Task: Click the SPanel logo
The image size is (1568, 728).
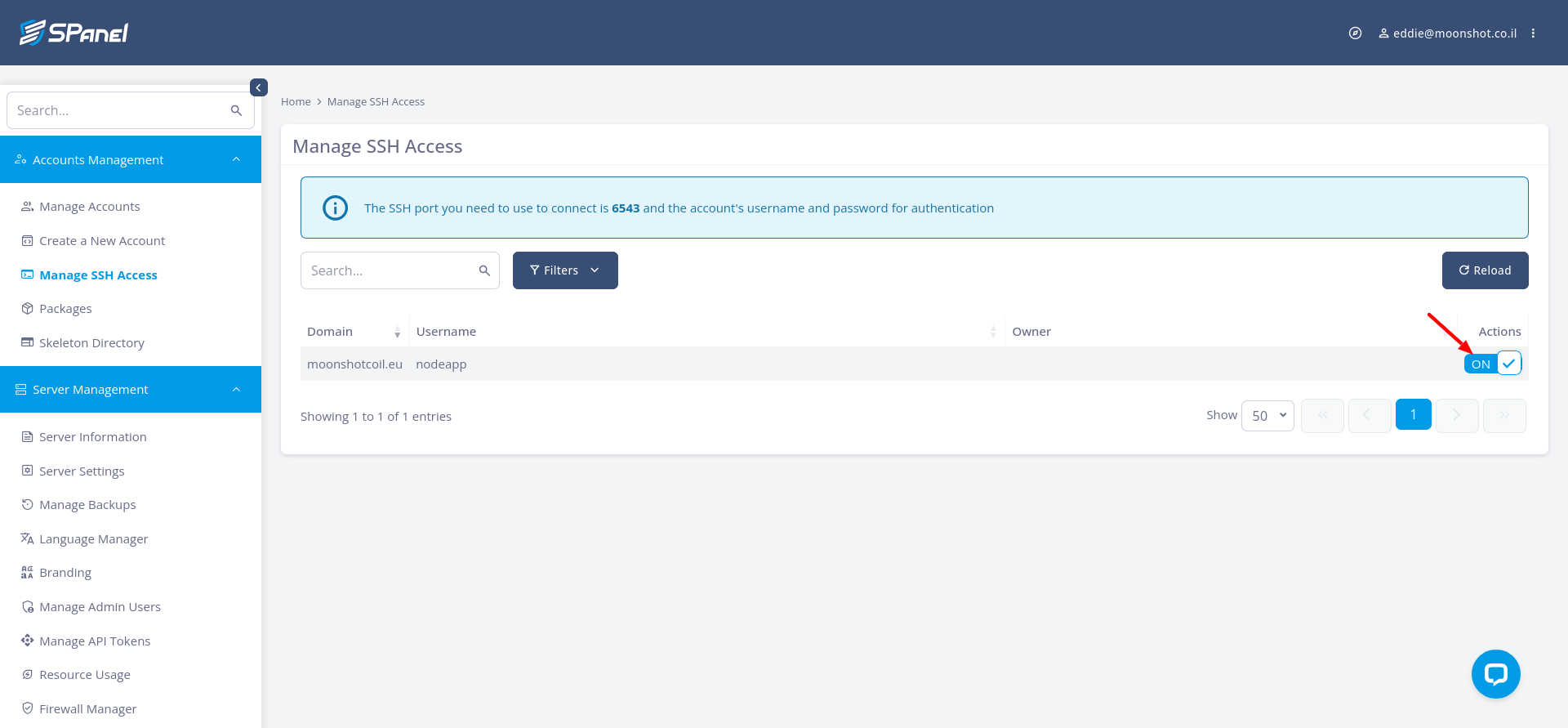Action: tap(73, 33)
